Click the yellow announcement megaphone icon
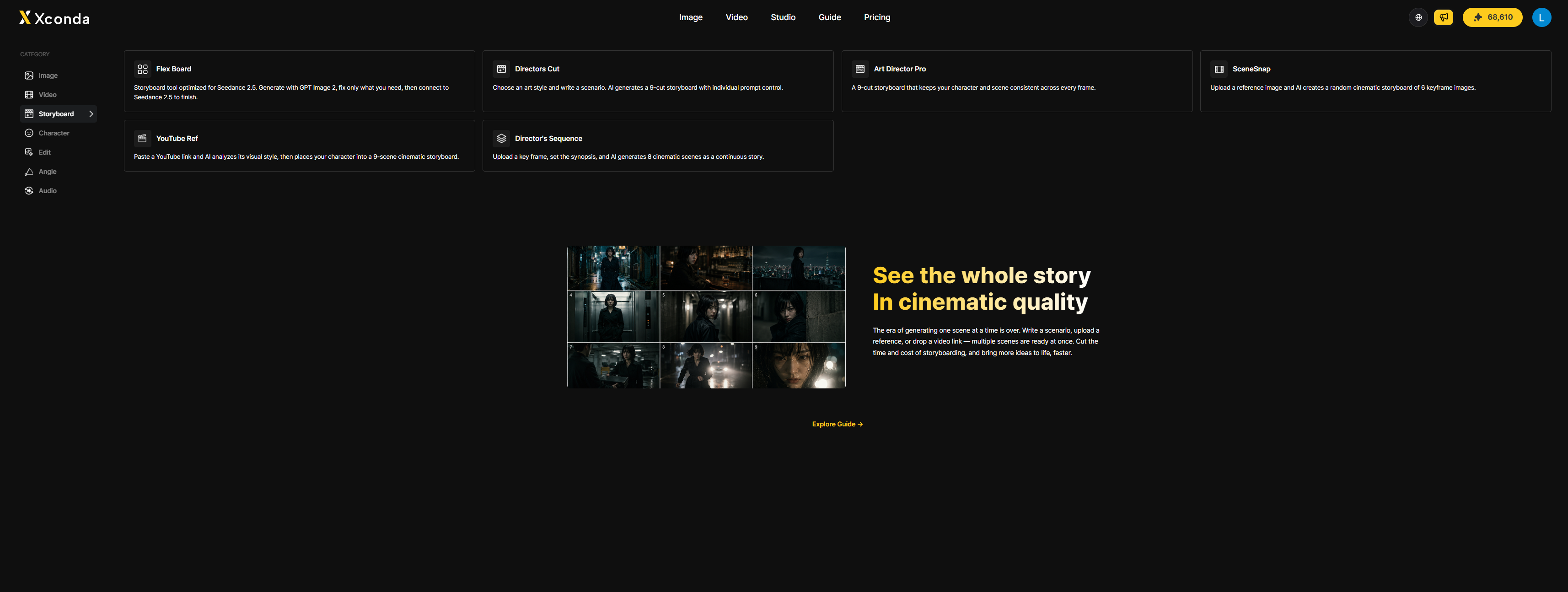 1443,17
